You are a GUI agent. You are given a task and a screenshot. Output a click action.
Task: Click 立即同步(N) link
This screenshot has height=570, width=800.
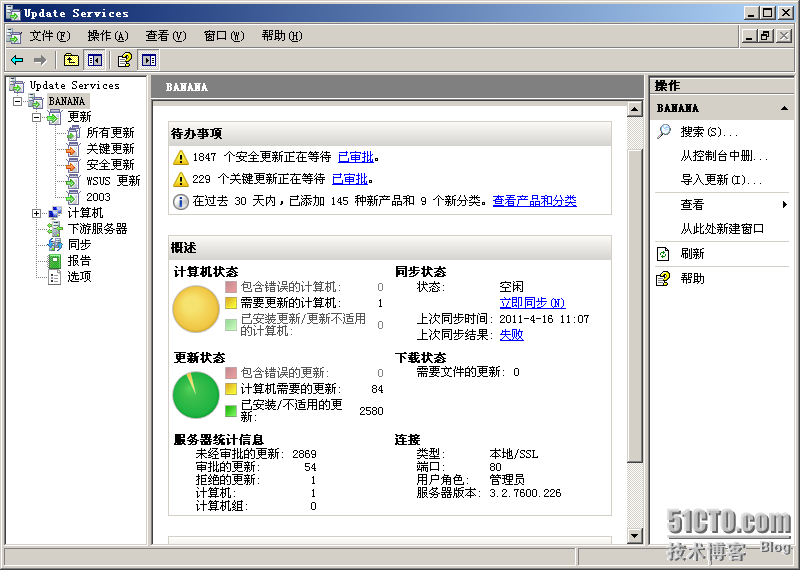(532, 303)
